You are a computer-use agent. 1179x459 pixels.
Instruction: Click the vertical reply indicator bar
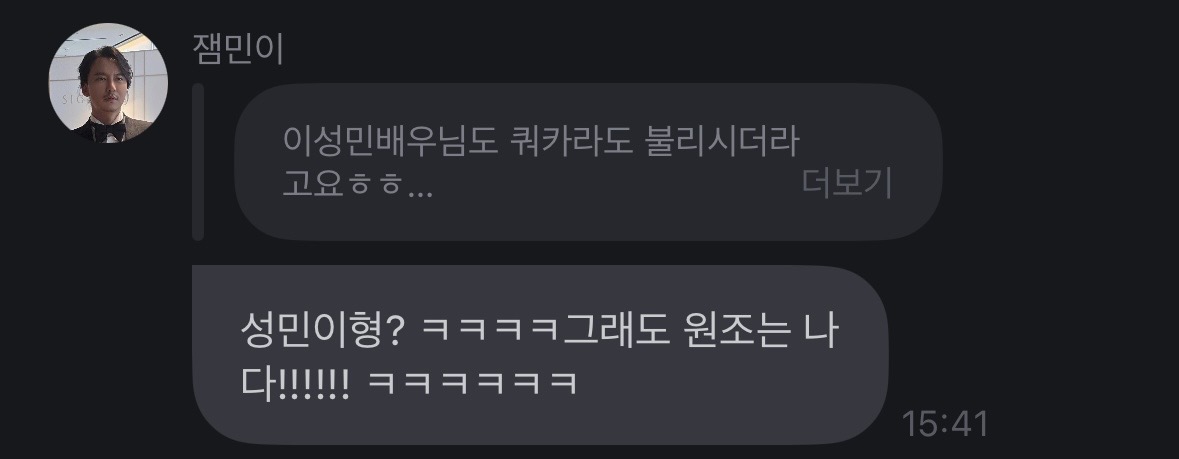point(199,162)
